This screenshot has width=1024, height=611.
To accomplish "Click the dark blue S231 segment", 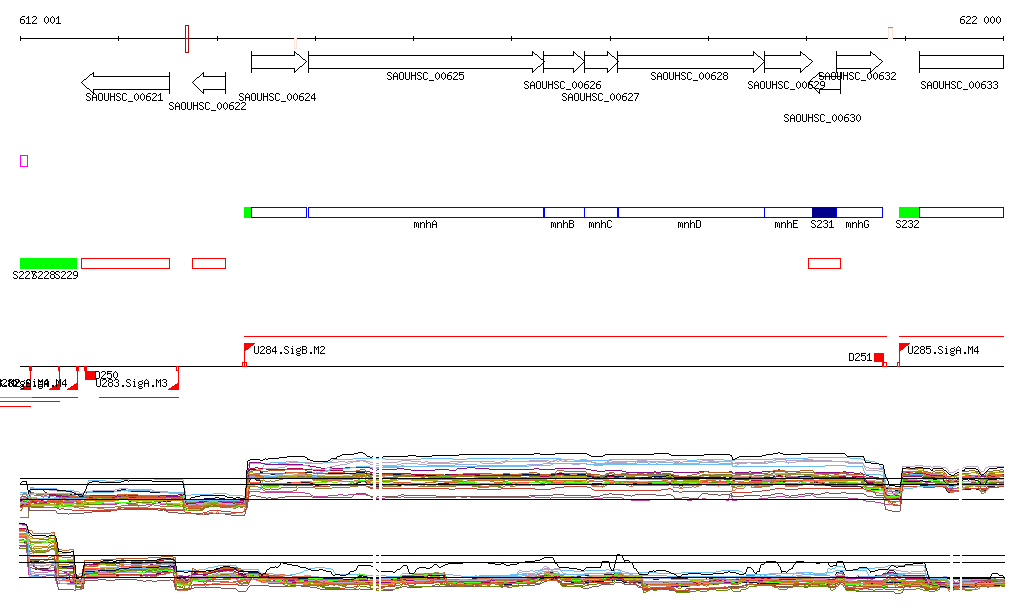I will pos(824,212).
